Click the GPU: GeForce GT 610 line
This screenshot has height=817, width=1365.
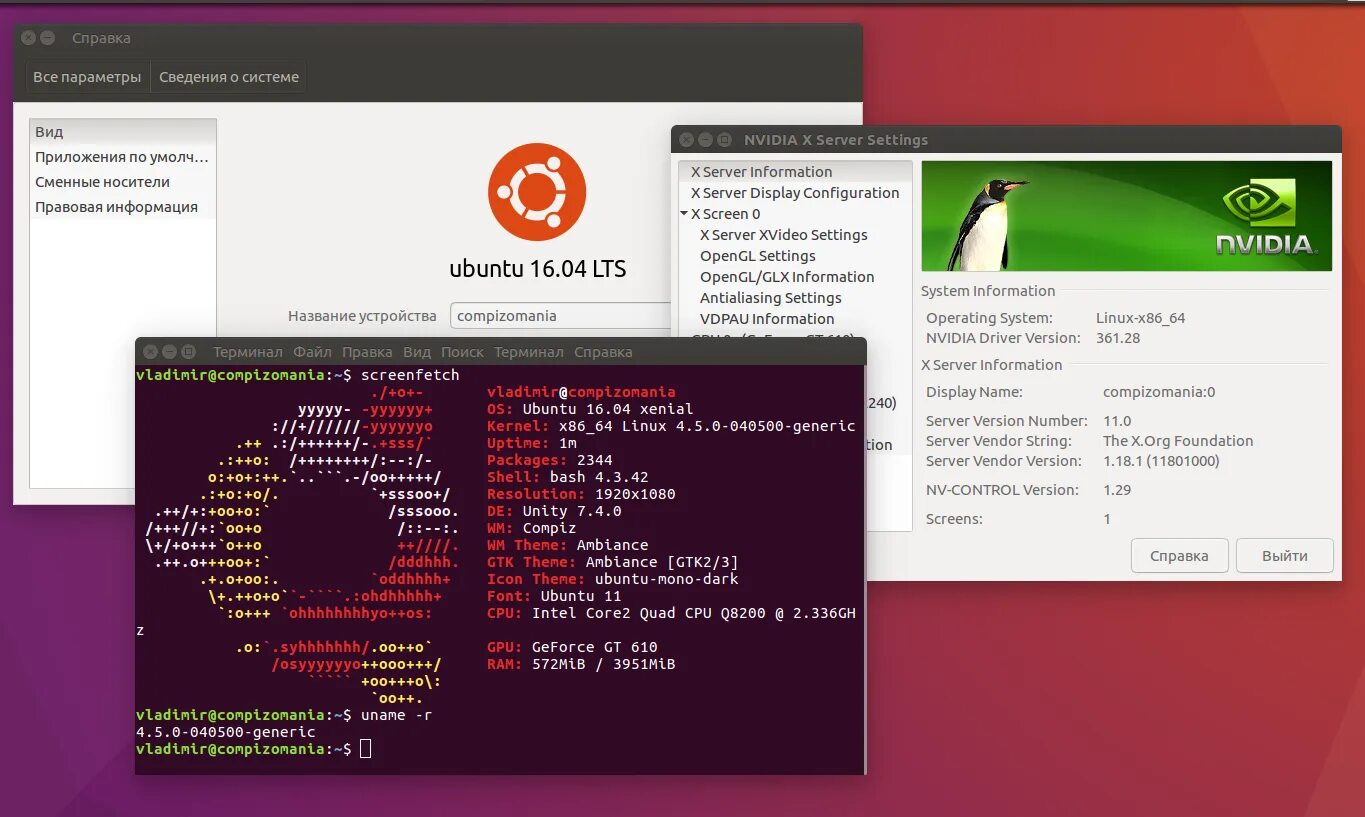572,647
